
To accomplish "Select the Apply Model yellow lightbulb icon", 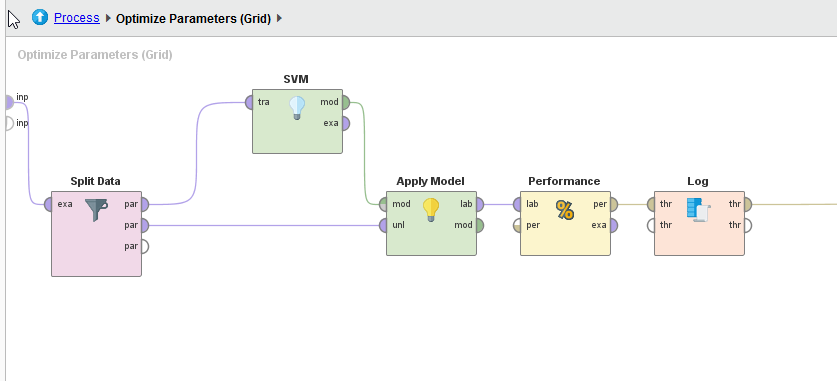I will [431, 209].
